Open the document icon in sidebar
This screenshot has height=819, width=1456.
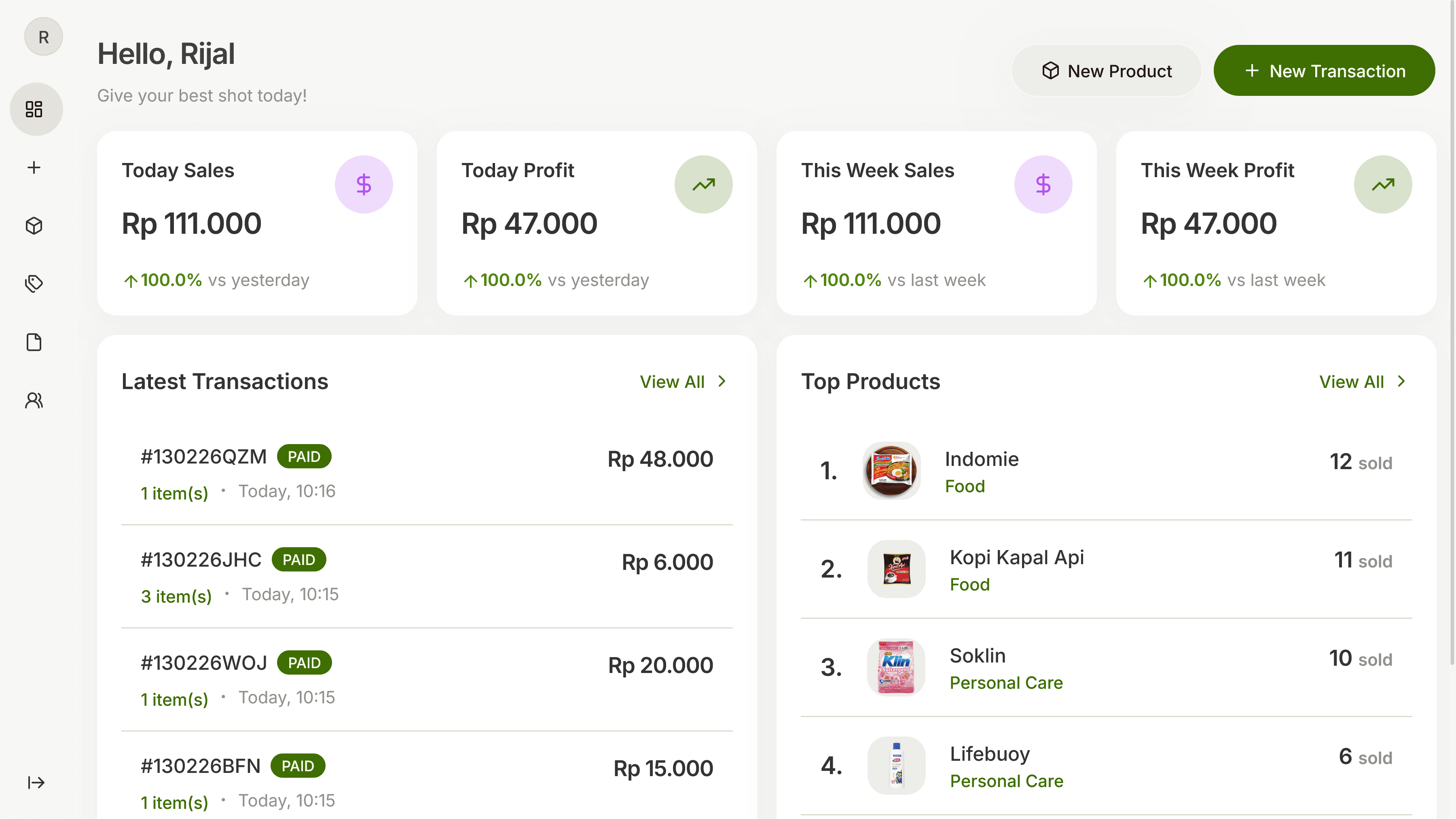click(x=34, y=342)
